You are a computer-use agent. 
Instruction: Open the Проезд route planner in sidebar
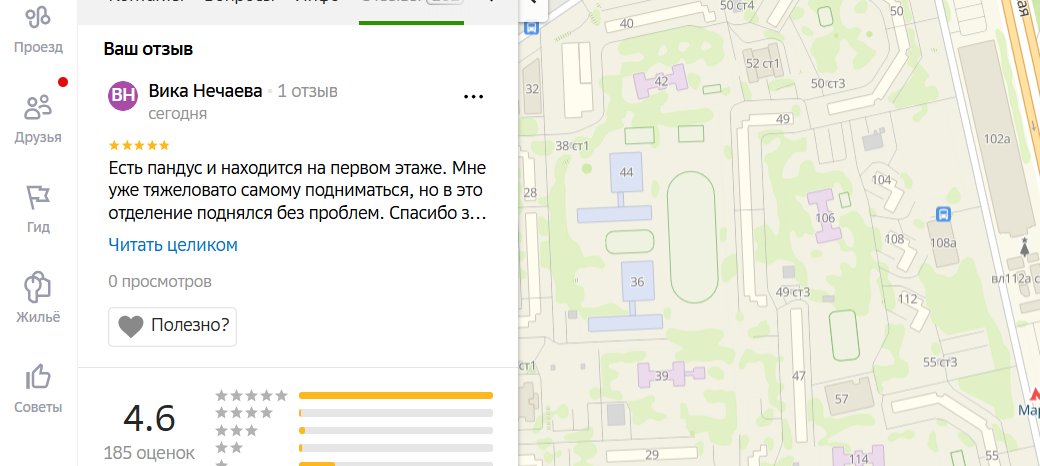[38, 30]
